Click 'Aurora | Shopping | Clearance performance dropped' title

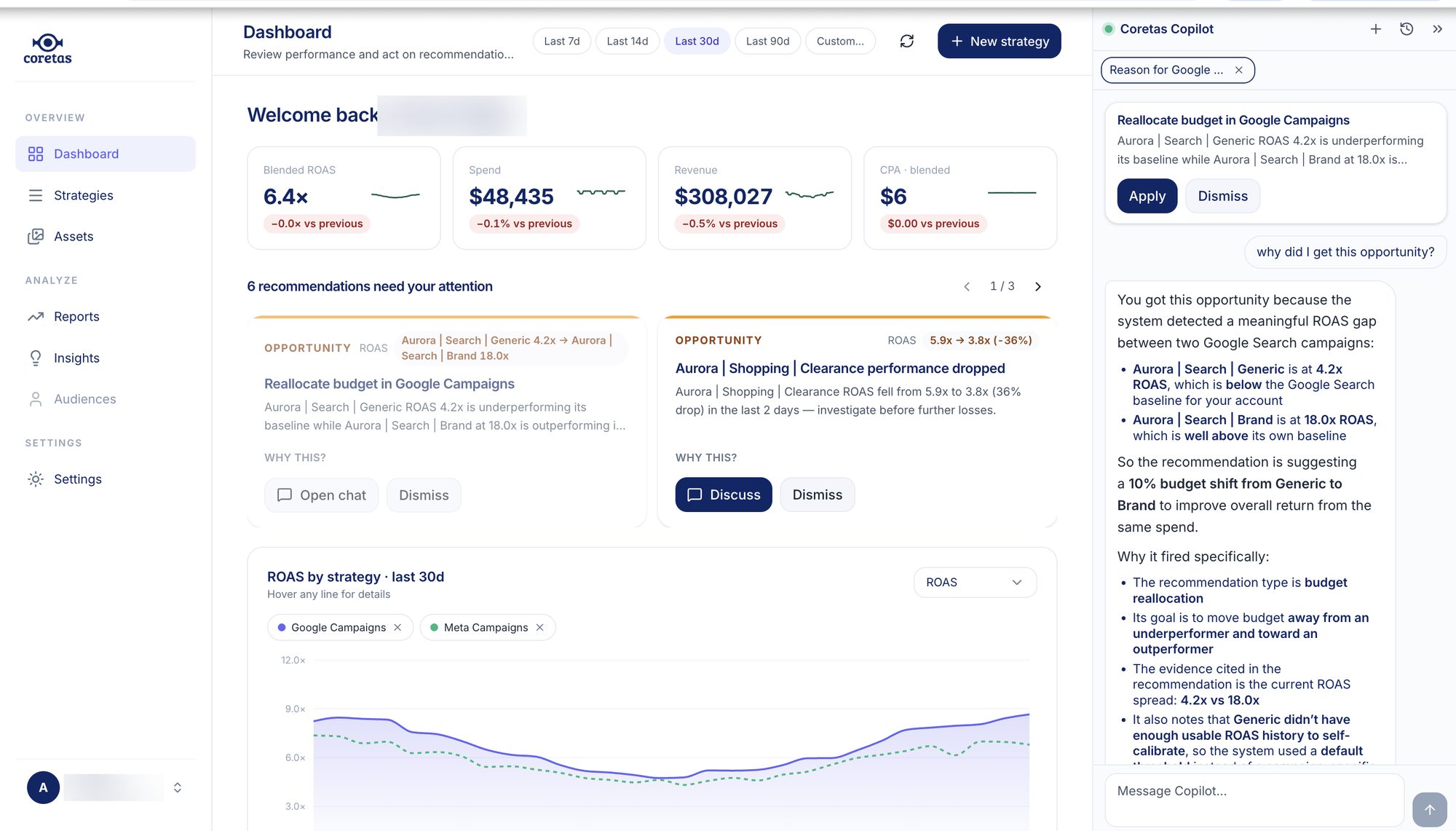click(839, 369)
